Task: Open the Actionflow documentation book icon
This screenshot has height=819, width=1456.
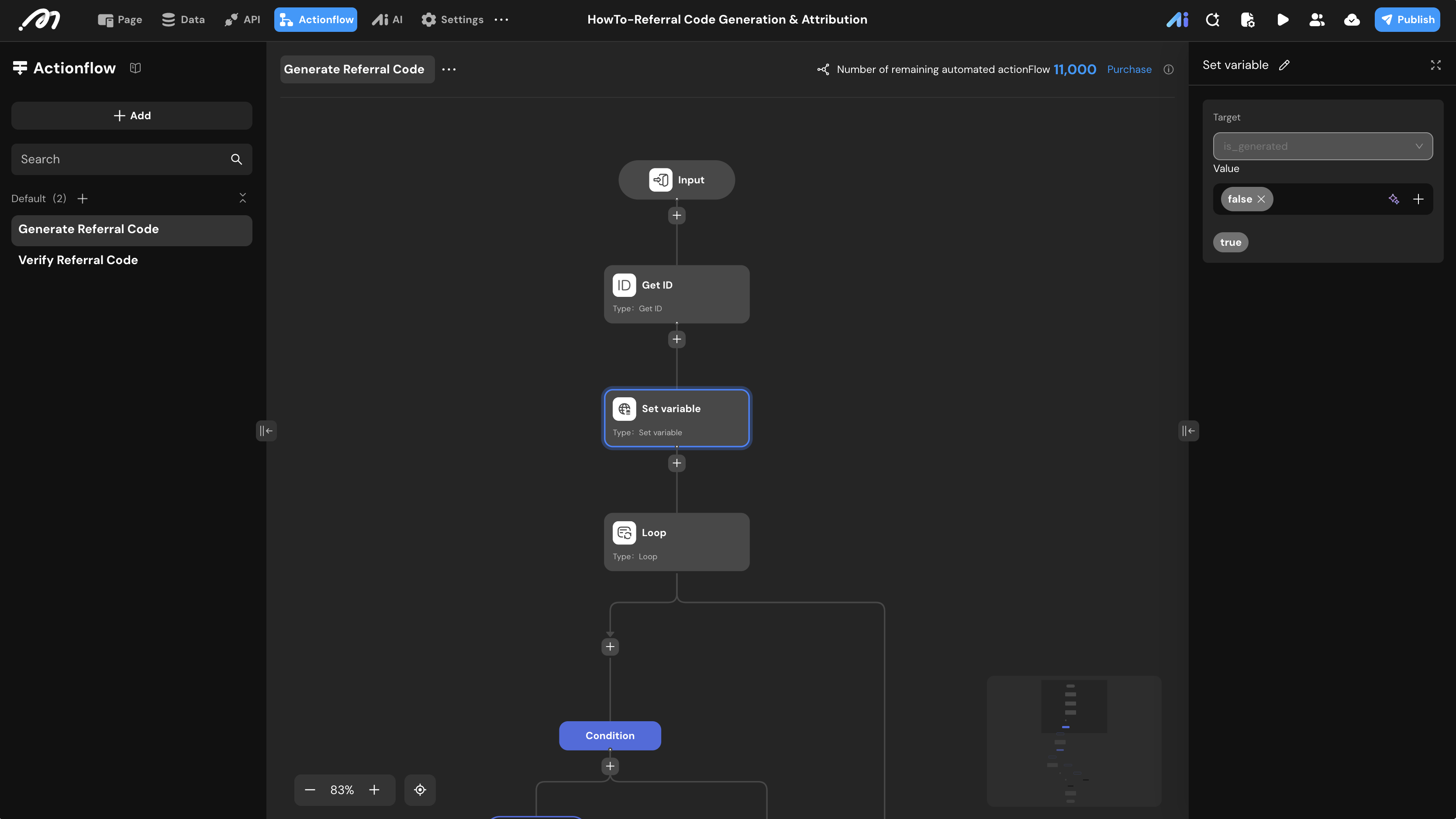Action: pos(135,68)
